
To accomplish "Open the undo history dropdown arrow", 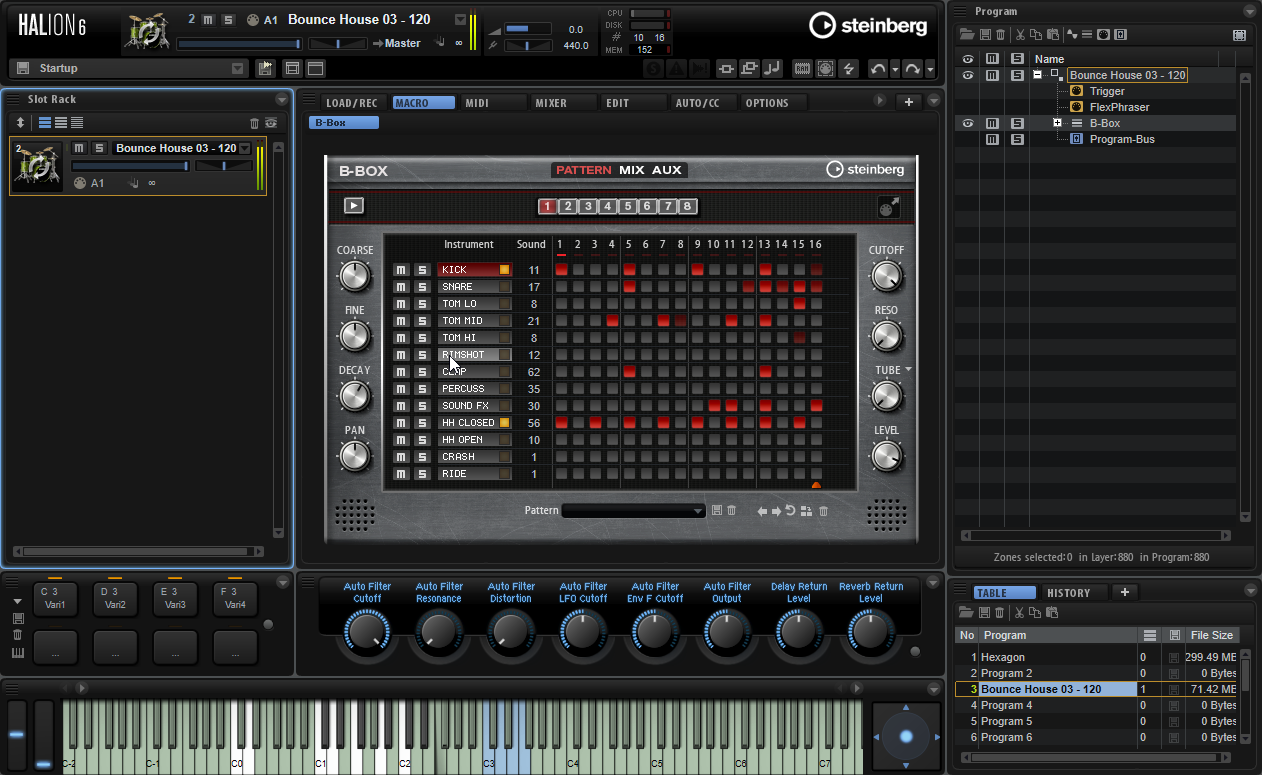I will click(x=895, y=68).
